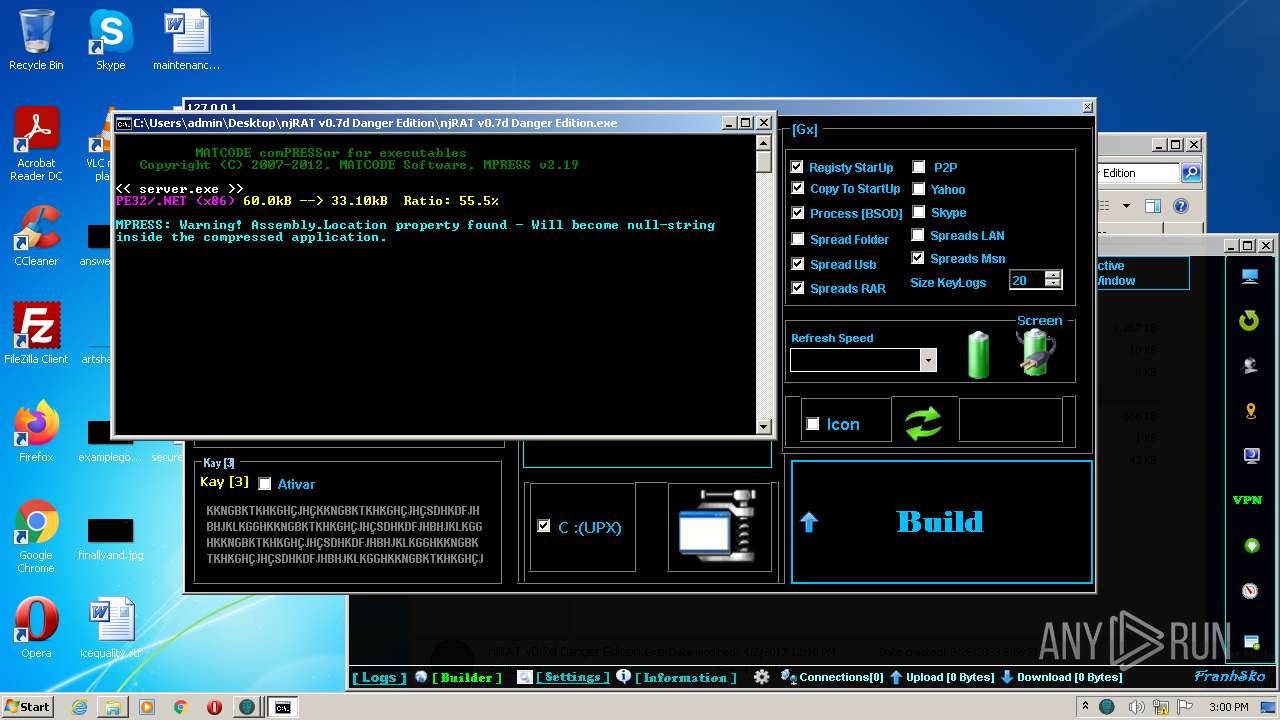This screenshot has width=1280, height=720.
Task: Open the Opera desktop icon
Action: 36,628
